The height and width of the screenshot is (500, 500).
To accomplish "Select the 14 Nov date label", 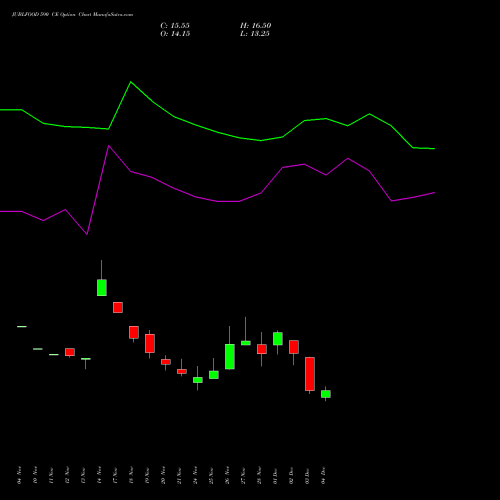I will 99,475.
